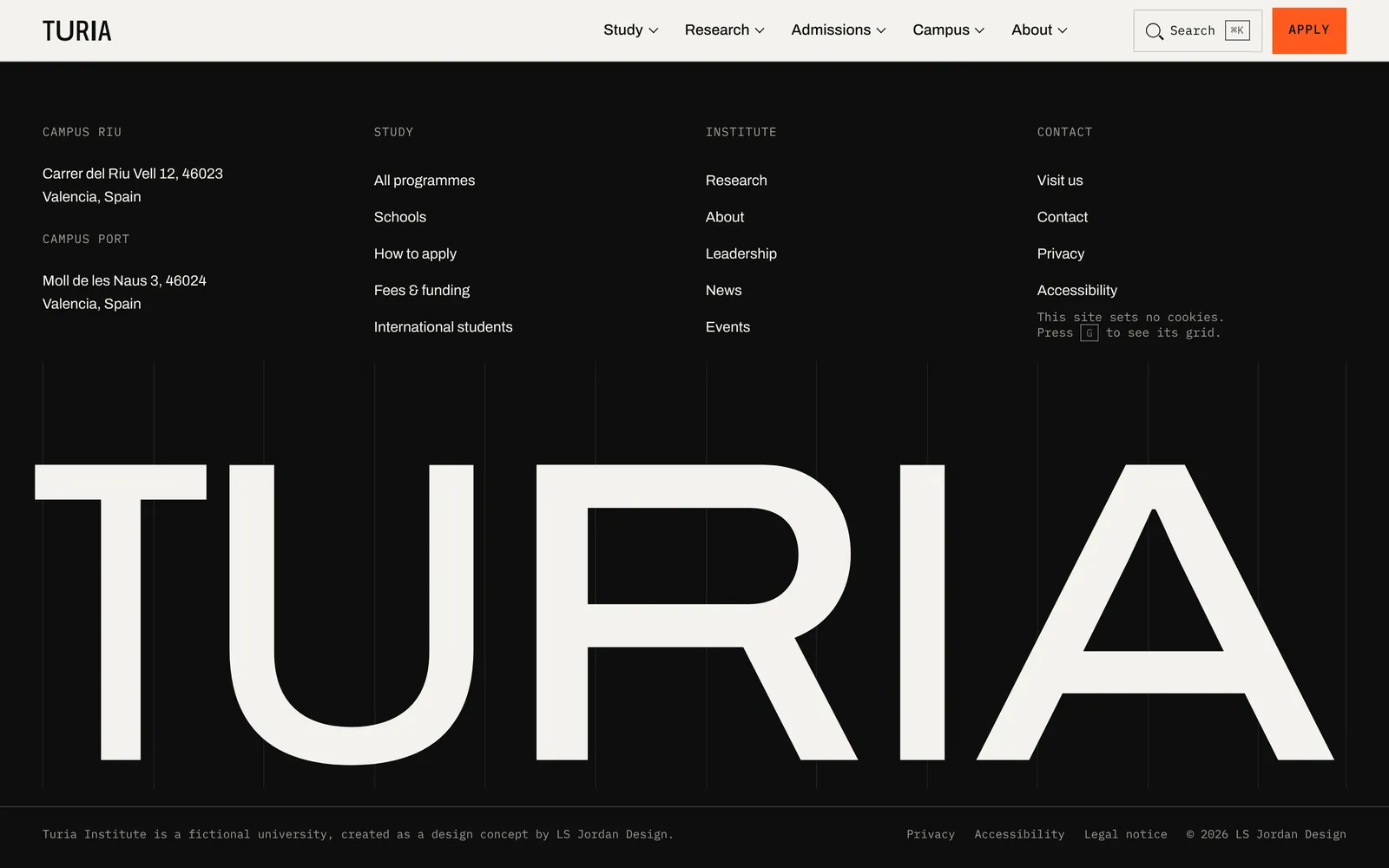The width and height of the screenshot is (1389, 868).
Task: Expand the Campus chevron in the navigation
Action: point(979,30)
